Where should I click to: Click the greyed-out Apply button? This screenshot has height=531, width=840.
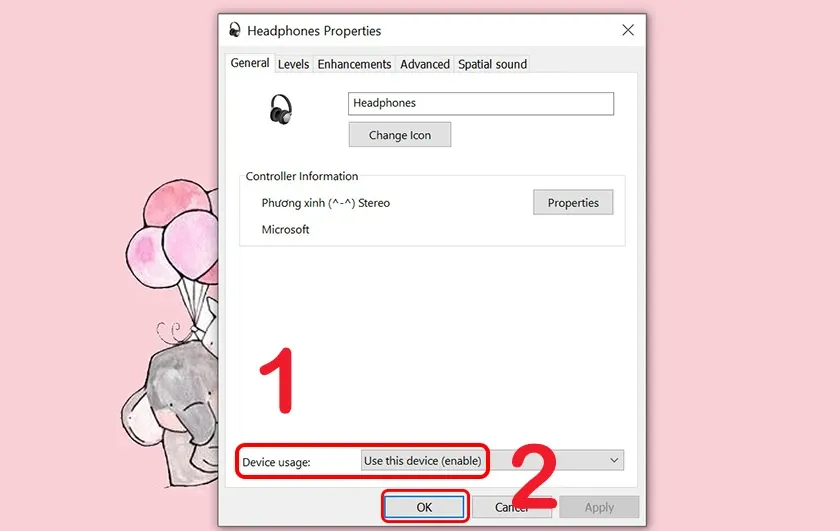(x=599, y=507)
